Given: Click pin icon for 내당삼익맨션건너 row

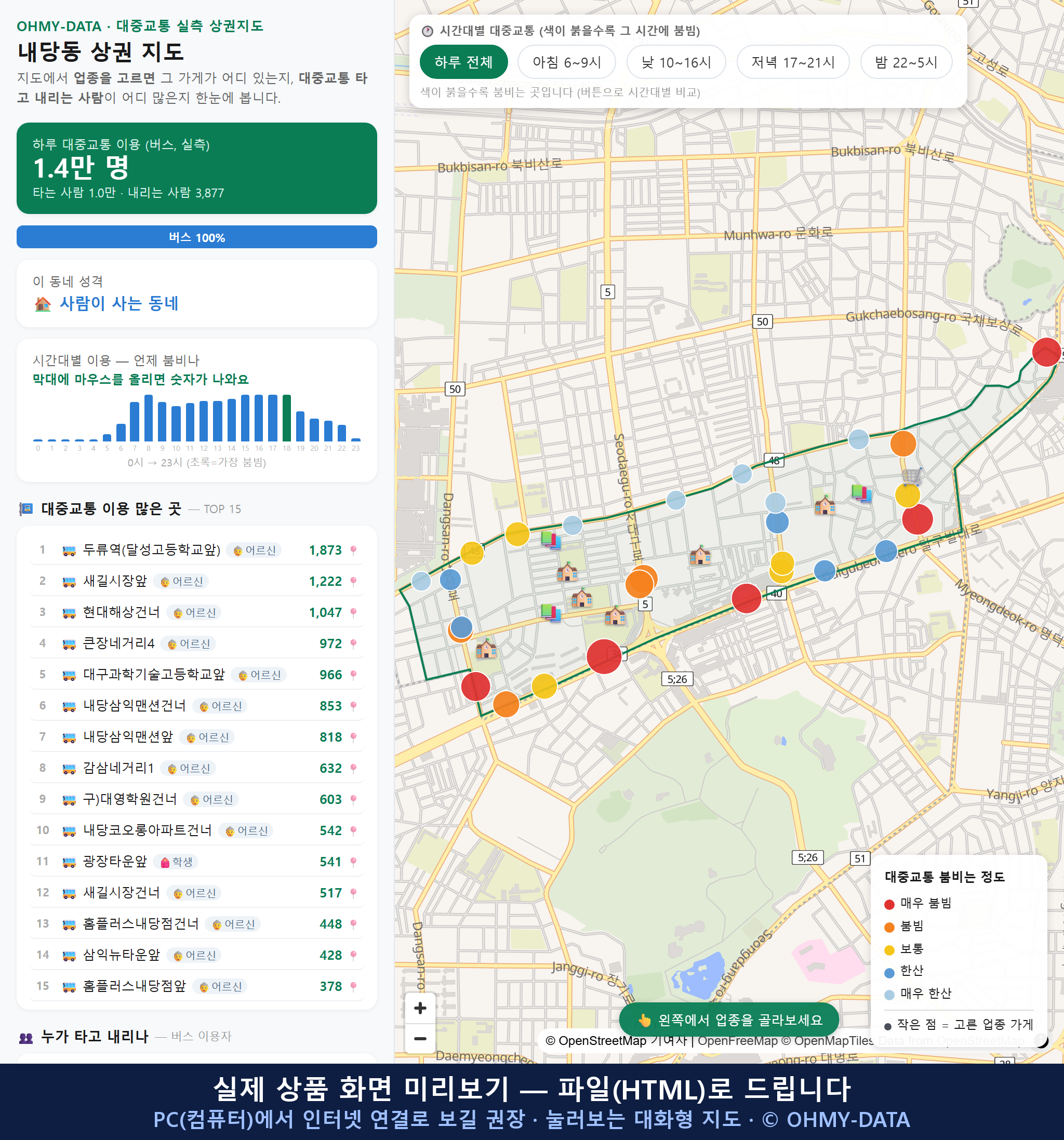Looking at the screenshot, I should click(x=353, y=705).
